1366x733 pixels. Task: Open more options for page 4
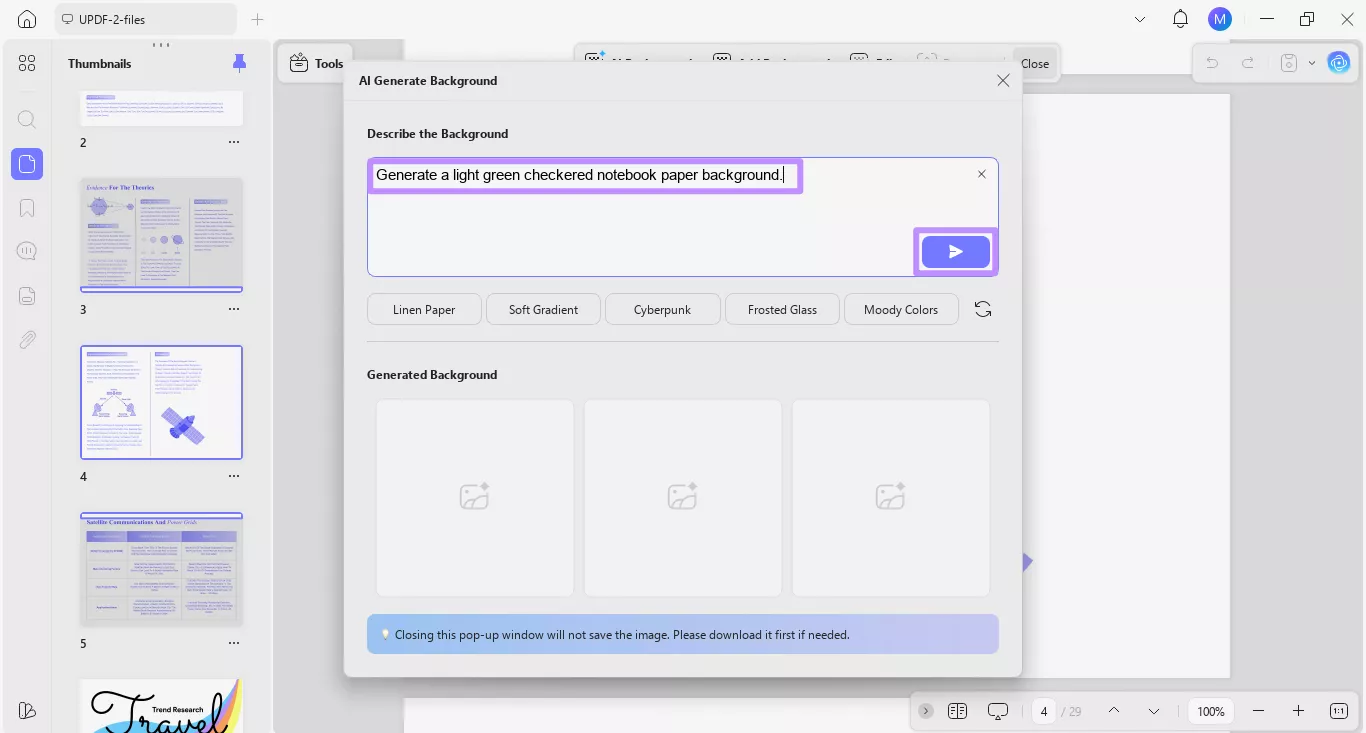[234, 476]
